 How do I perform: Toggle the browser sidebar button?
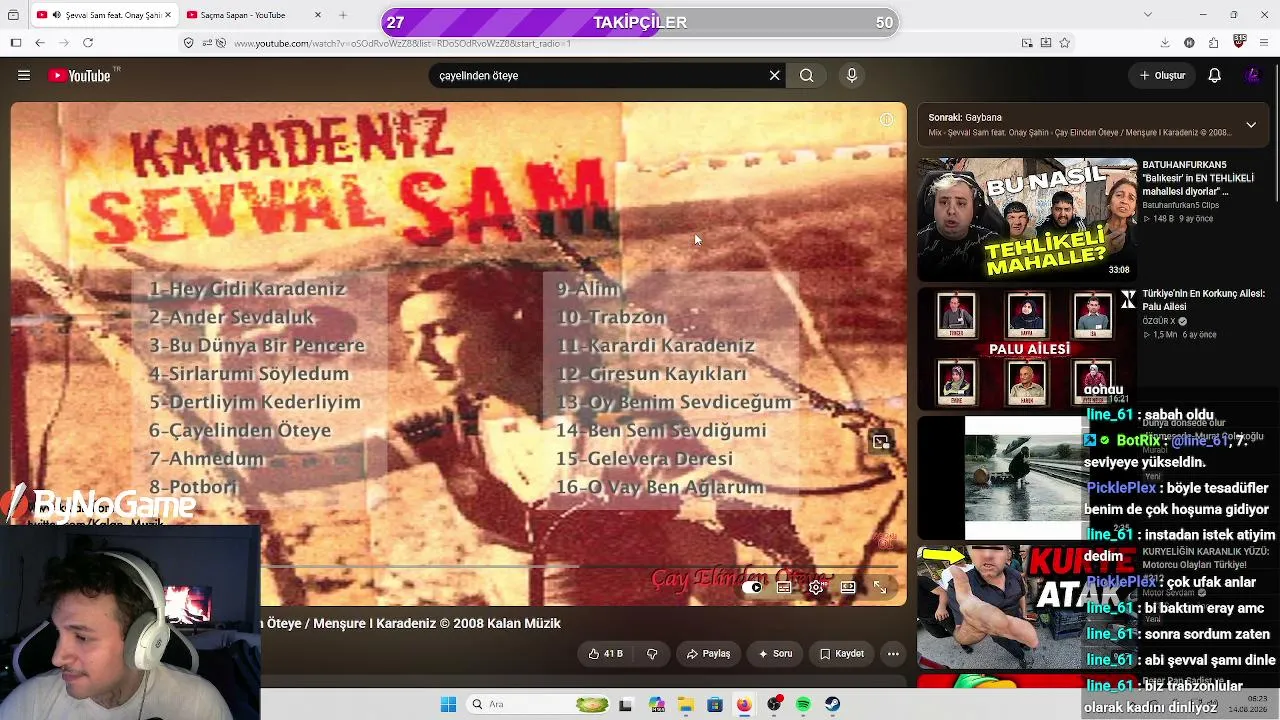(16, 43)
